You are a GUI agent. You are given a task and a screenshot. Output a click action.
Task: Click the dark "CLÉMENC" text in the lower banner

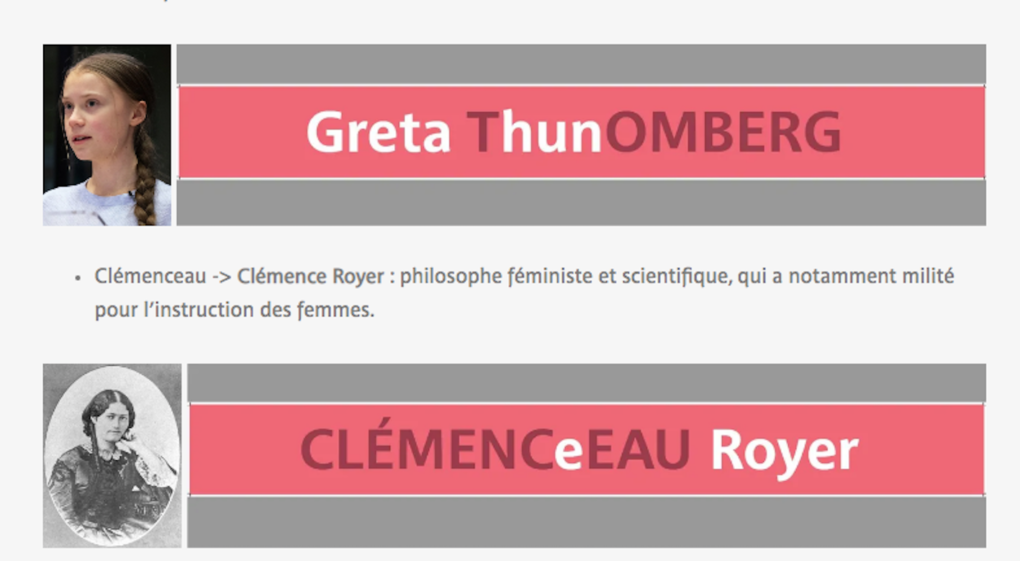426,451
